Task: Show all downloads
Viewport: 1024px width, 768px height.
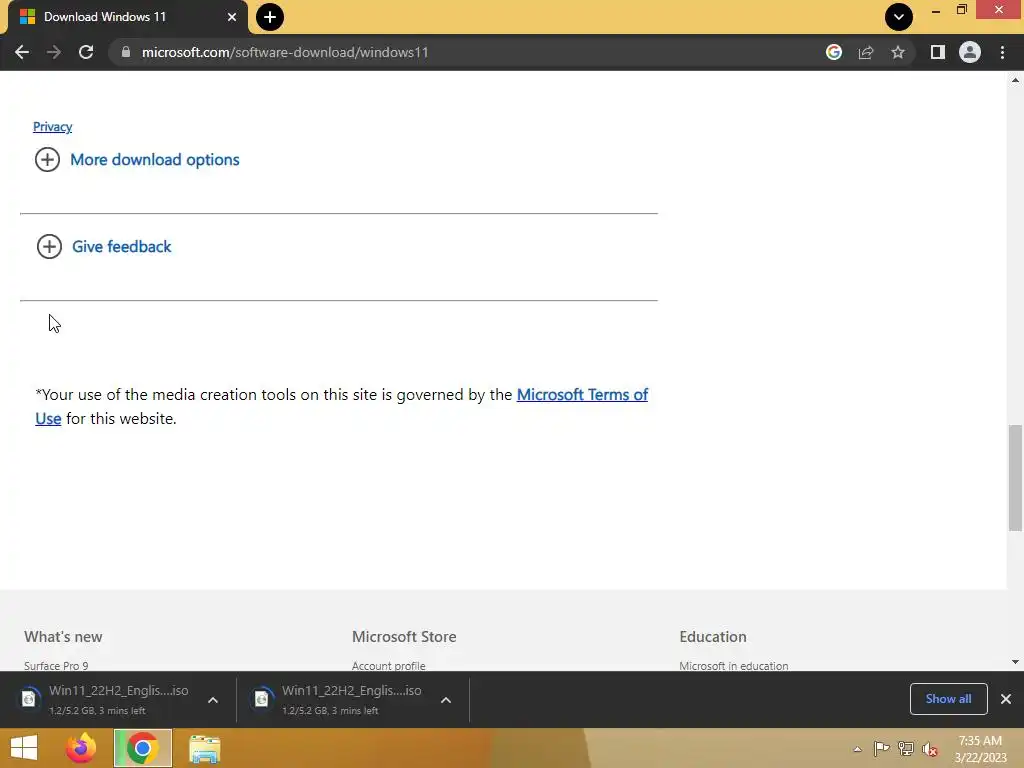Action: click(948, 699)
